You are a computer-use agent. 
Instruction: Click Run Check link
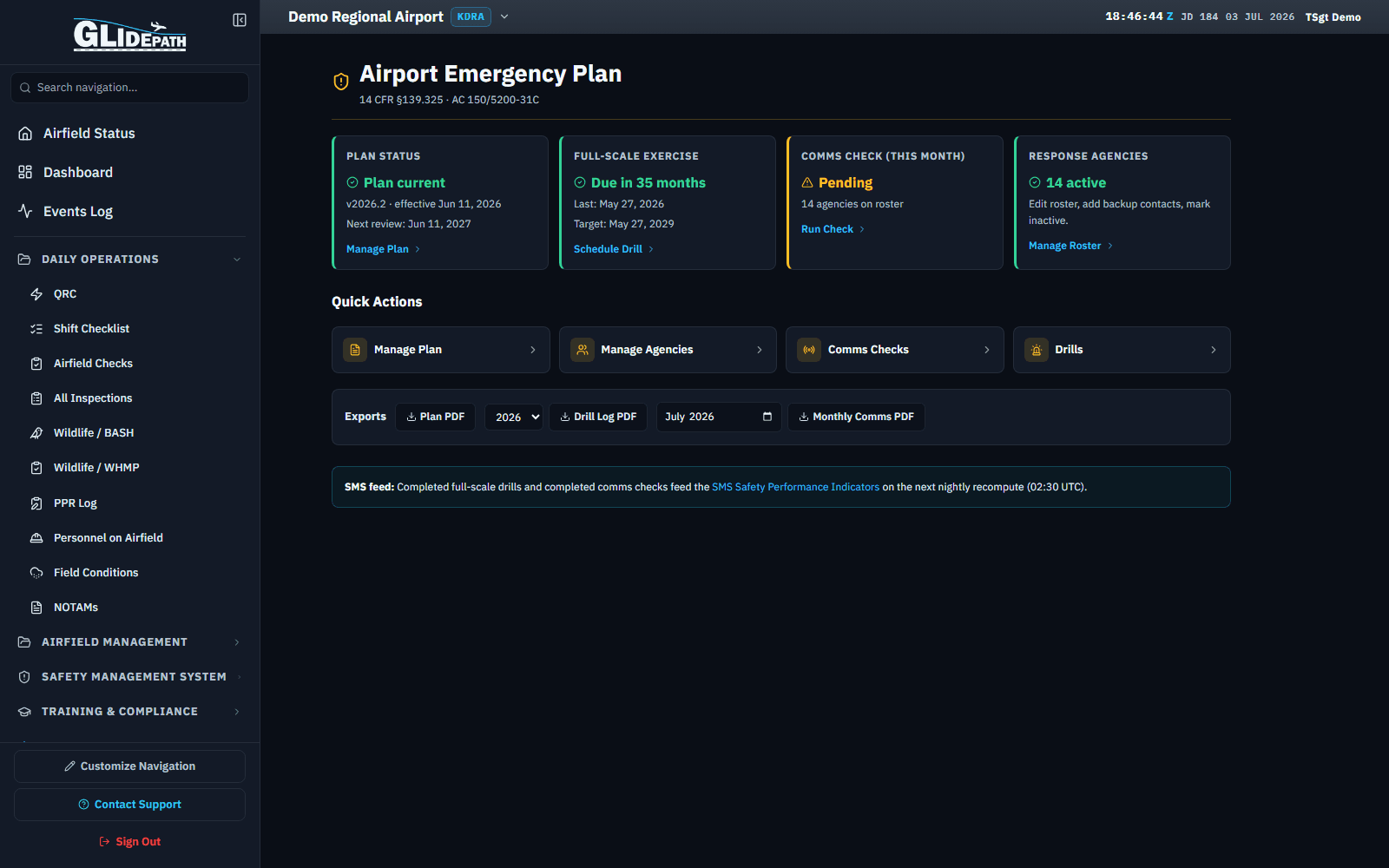click(833, 229)
